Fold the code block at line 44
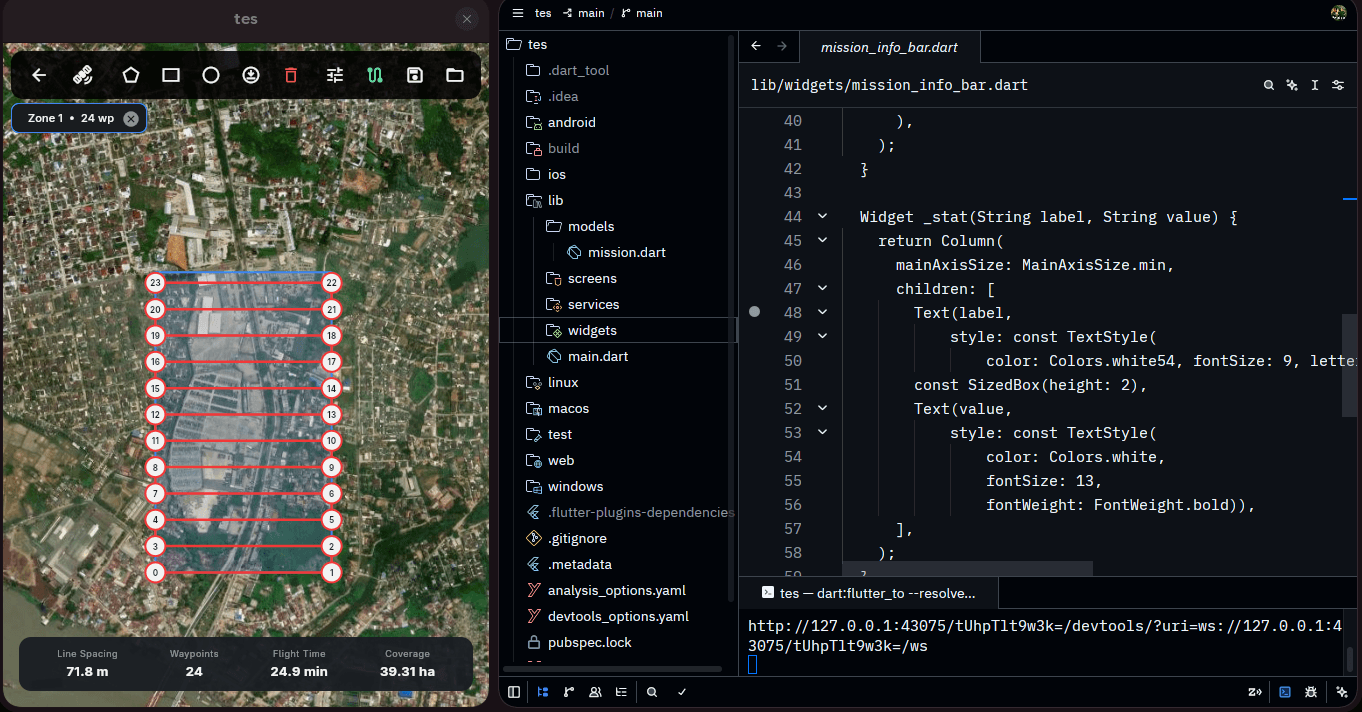This screenshot has height=712, width=1362. pos(822,216)
